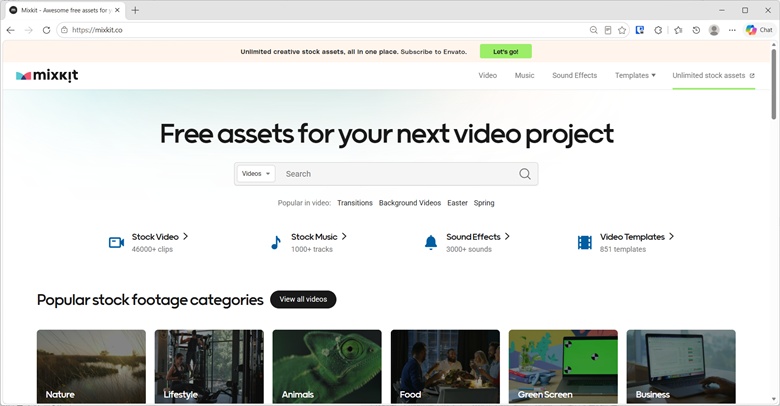Click the '3000+ sounds' text
This screenshot has height=406, width=780.
(x=469, y=249)
